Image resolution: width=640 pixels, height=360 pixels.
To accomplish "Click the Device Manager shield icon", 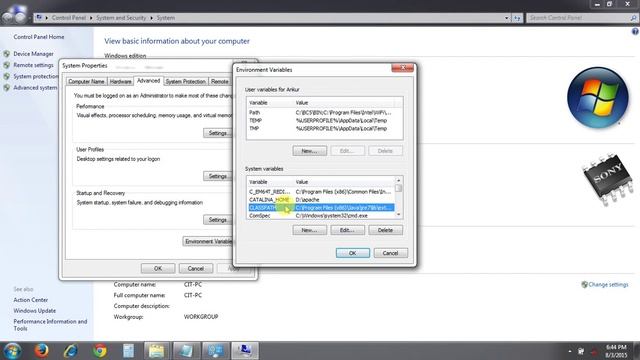I will [x=7, y=54].
